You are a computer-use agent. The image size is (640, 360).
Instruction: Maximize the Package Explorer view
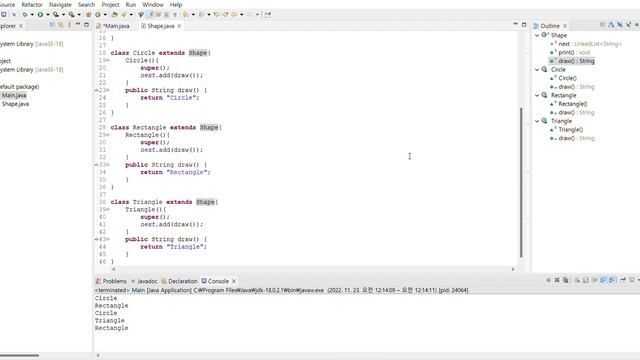[87, 25]
